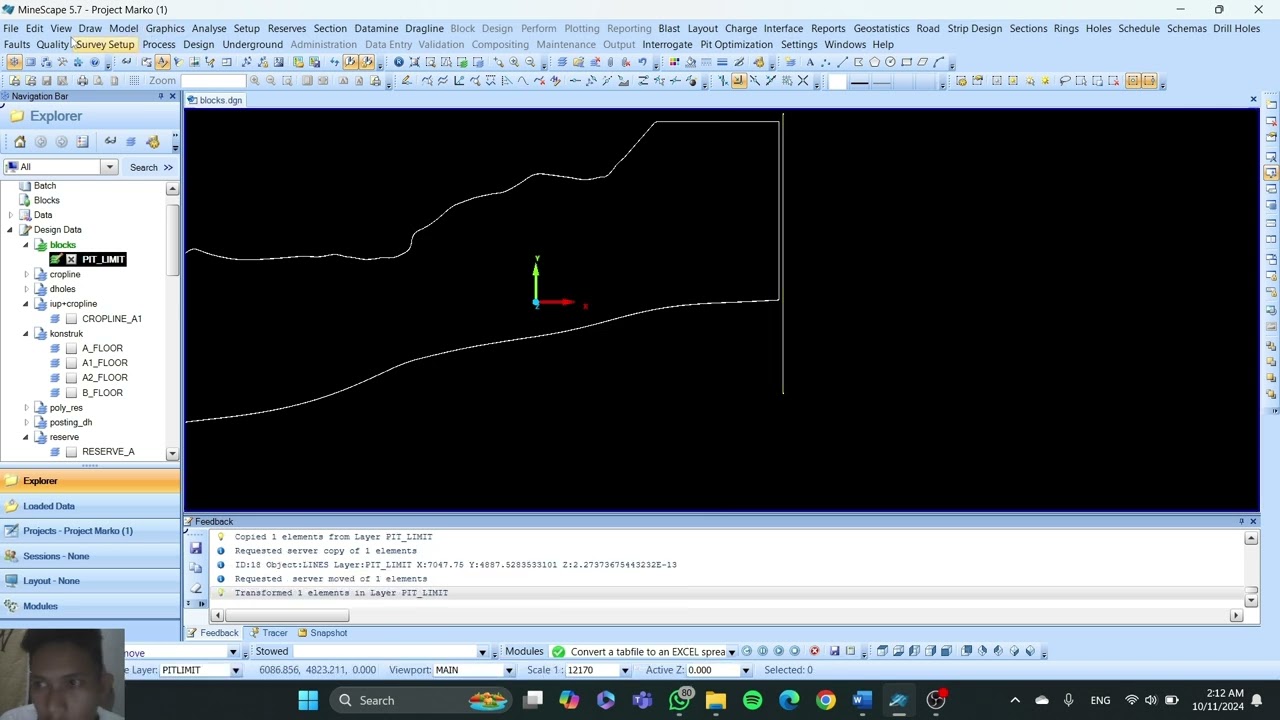Click the Zoom in magnifier next to Zoom box
The image size is (1280, 720).
(x=255, y=80)
